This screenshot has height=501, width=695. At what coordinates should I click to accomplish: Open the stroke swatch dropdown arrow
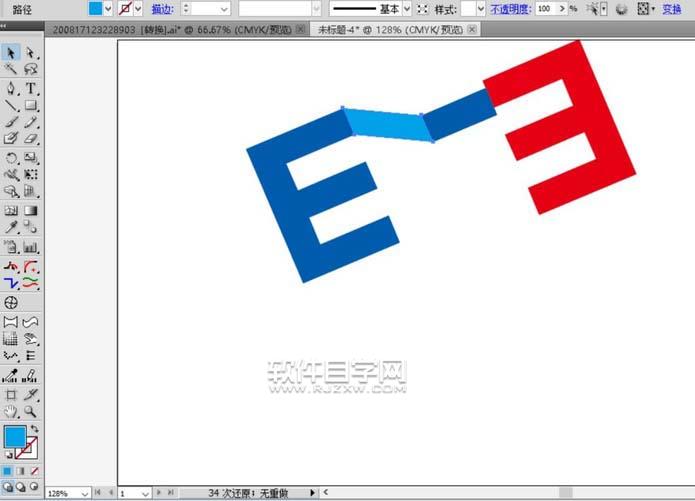138,8
